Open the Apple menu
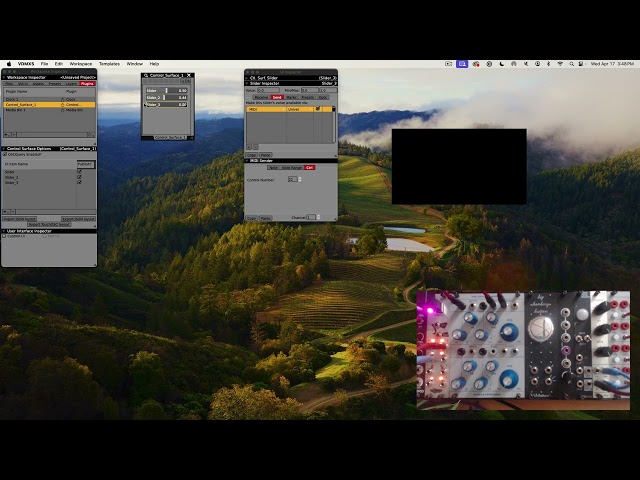This screenshot has height=480, width=640. click(9, 64)
